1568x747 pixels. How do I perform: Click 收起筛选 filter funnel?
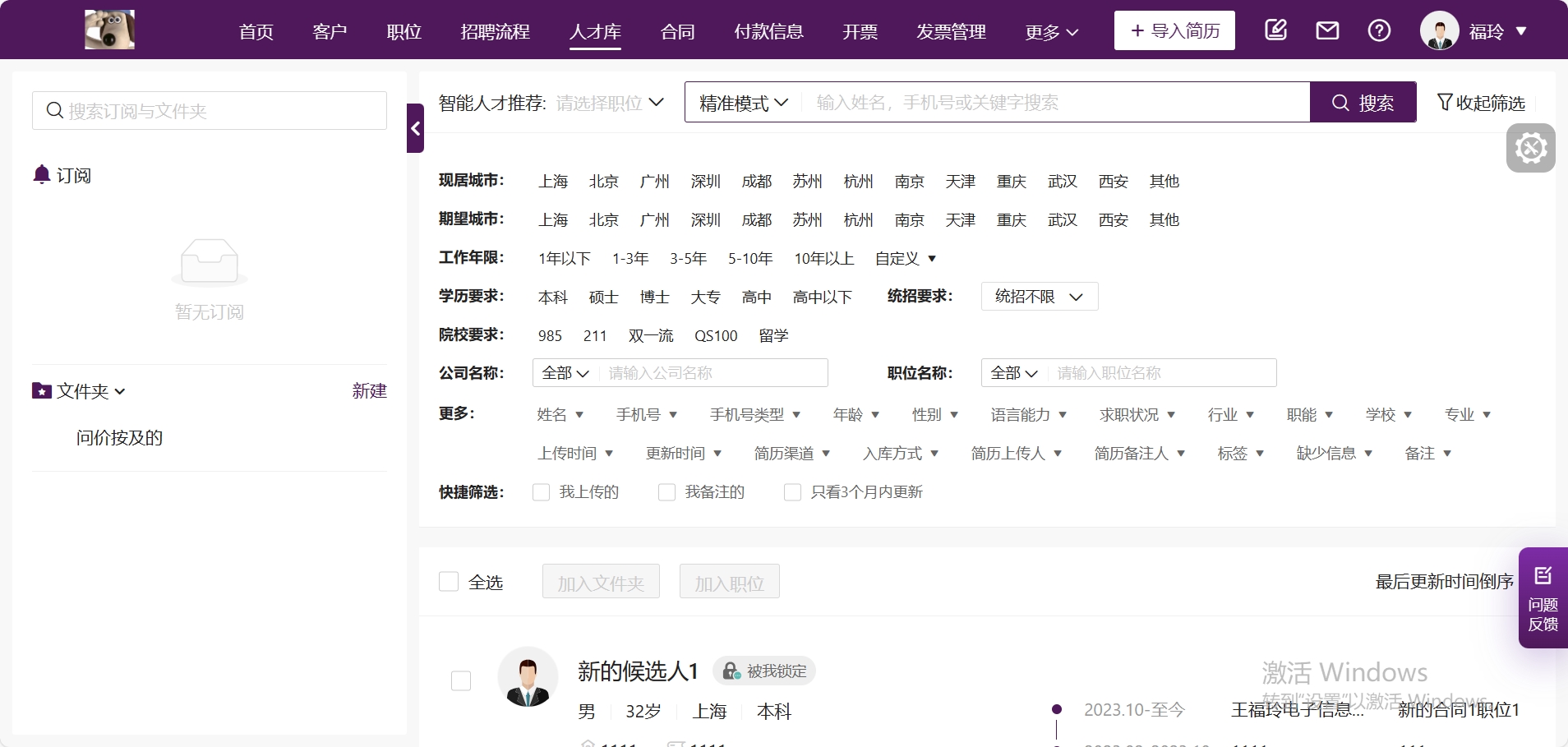(x=1481, y=103)
